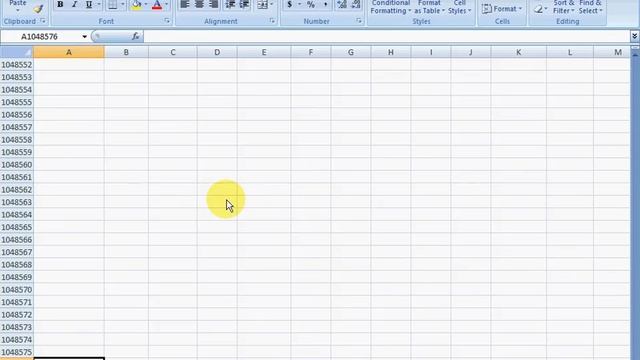Image resolution: width=640 pixels, height=360 pixels.
Task: Open Find & Select menu
Action: pos(590,7)
